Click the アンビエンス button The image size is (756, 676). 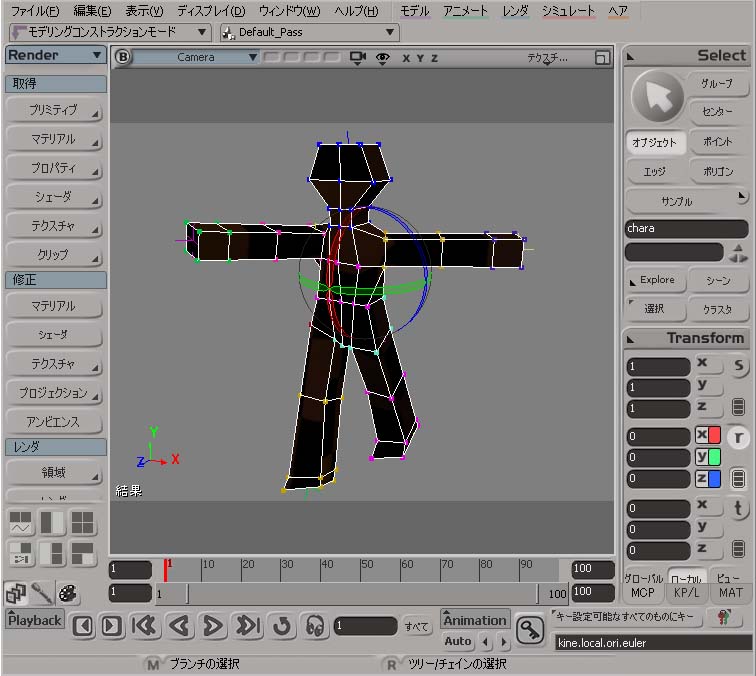(54, 422)
